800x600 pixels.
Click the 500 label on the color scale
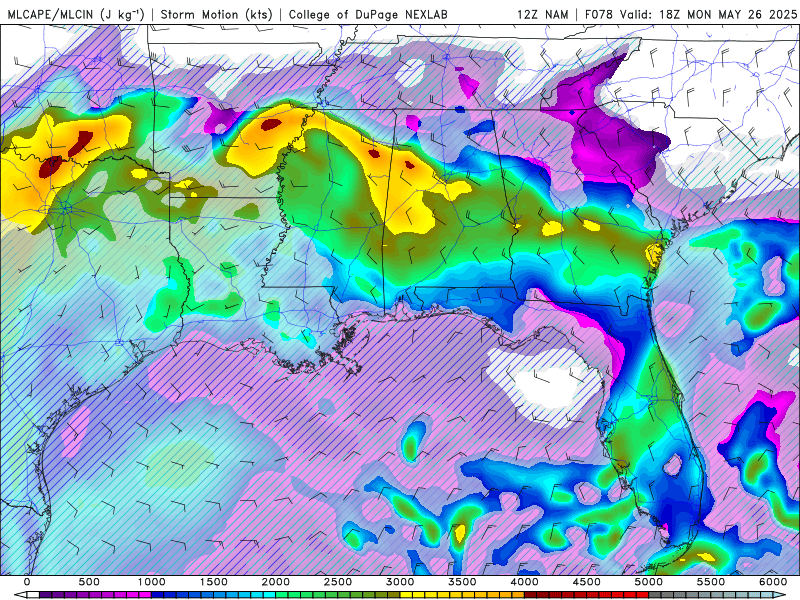pyautogui.click(x=89, y=582)
